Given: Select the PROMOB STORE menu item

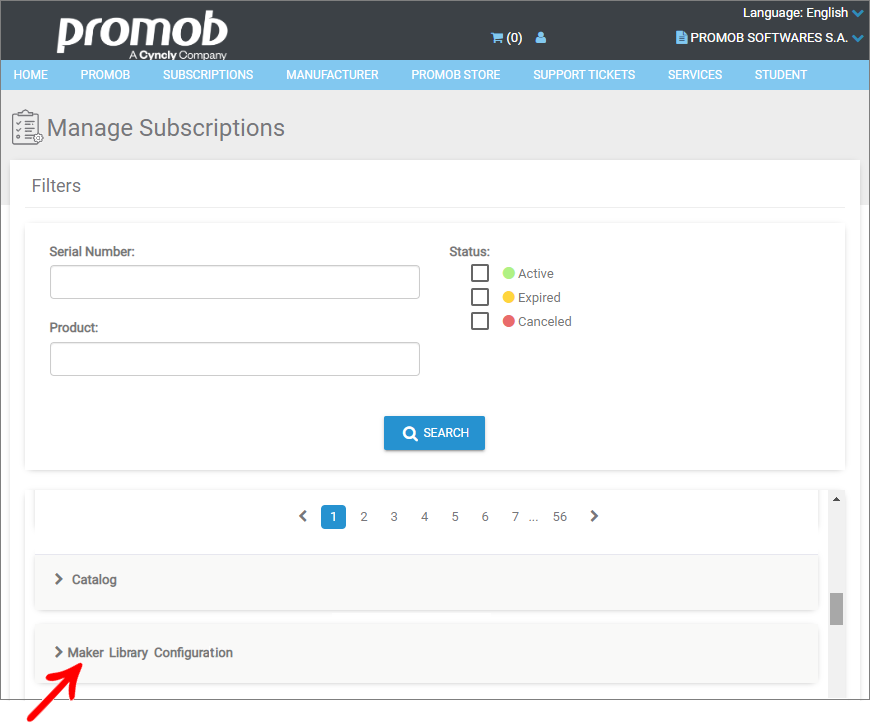Looking at the screenshot, I should point(456,75).
